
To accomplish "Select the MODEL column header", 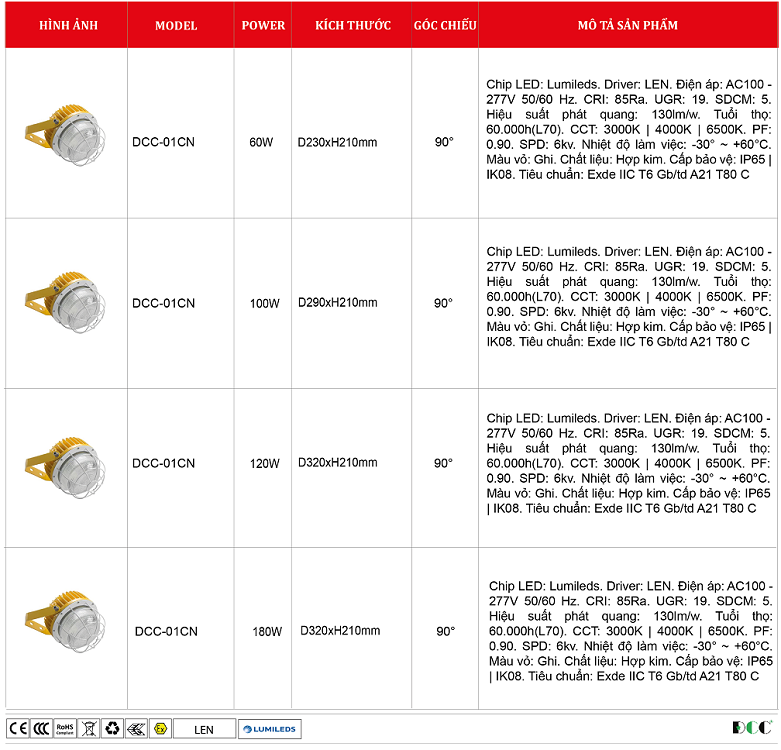I will click(176, 25).
